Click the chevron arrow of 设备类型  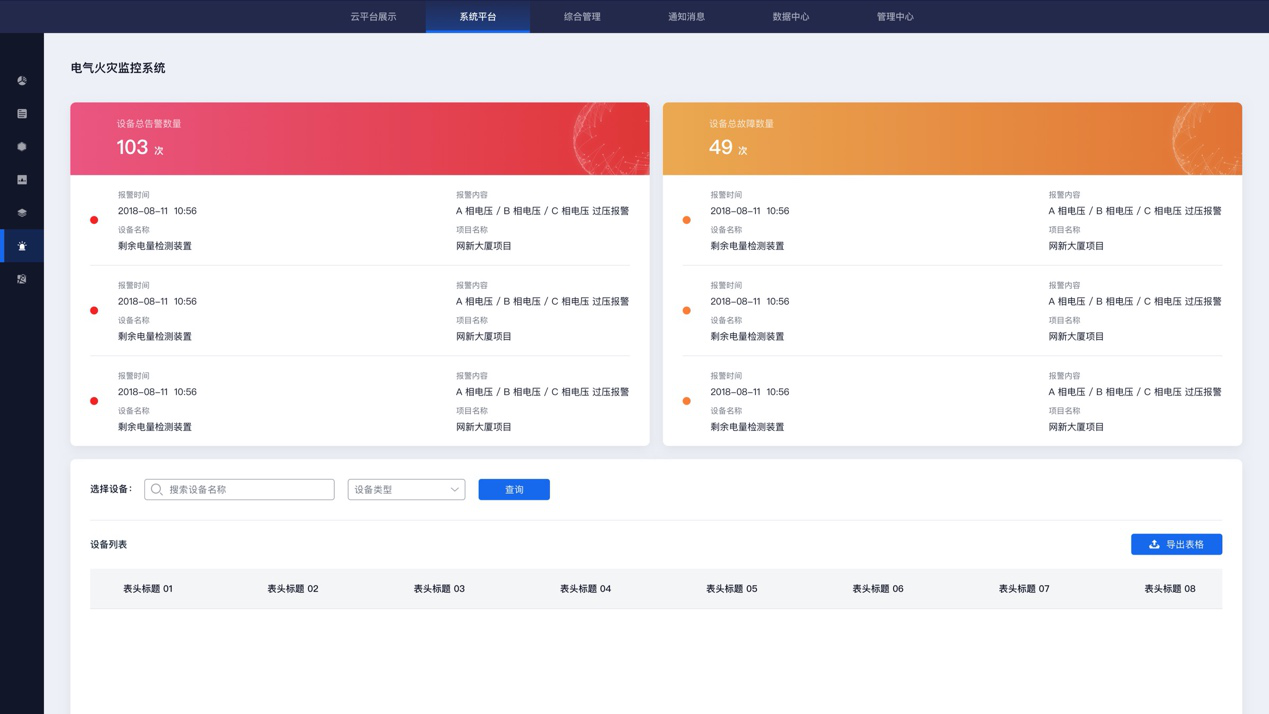(x=454, y=490)
